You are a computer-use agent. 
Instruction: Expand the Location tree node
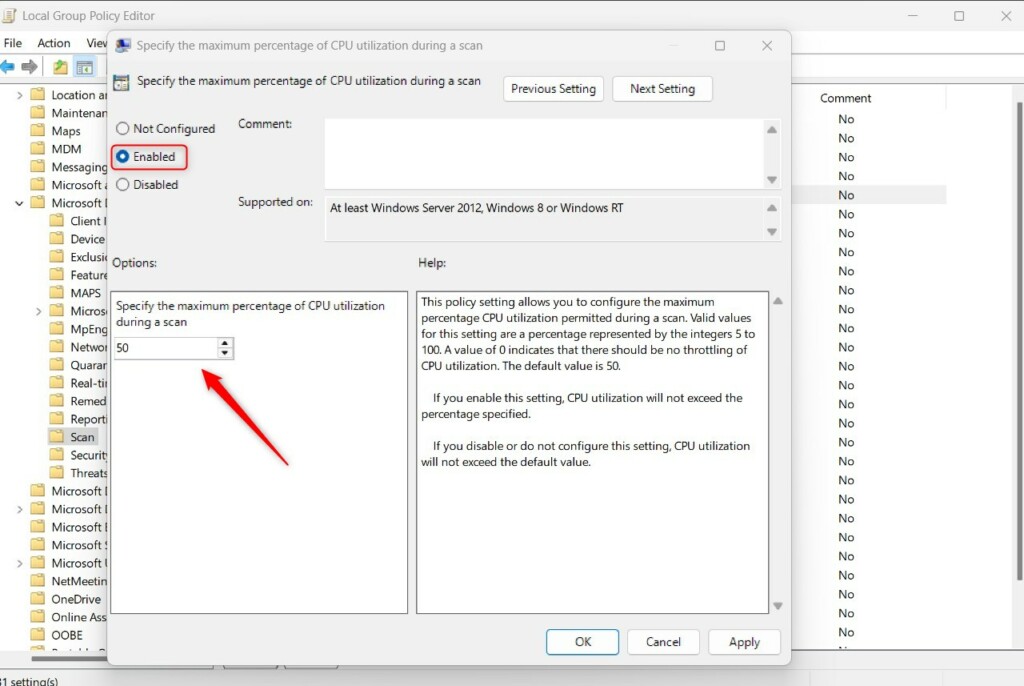(x=19, y=94)
